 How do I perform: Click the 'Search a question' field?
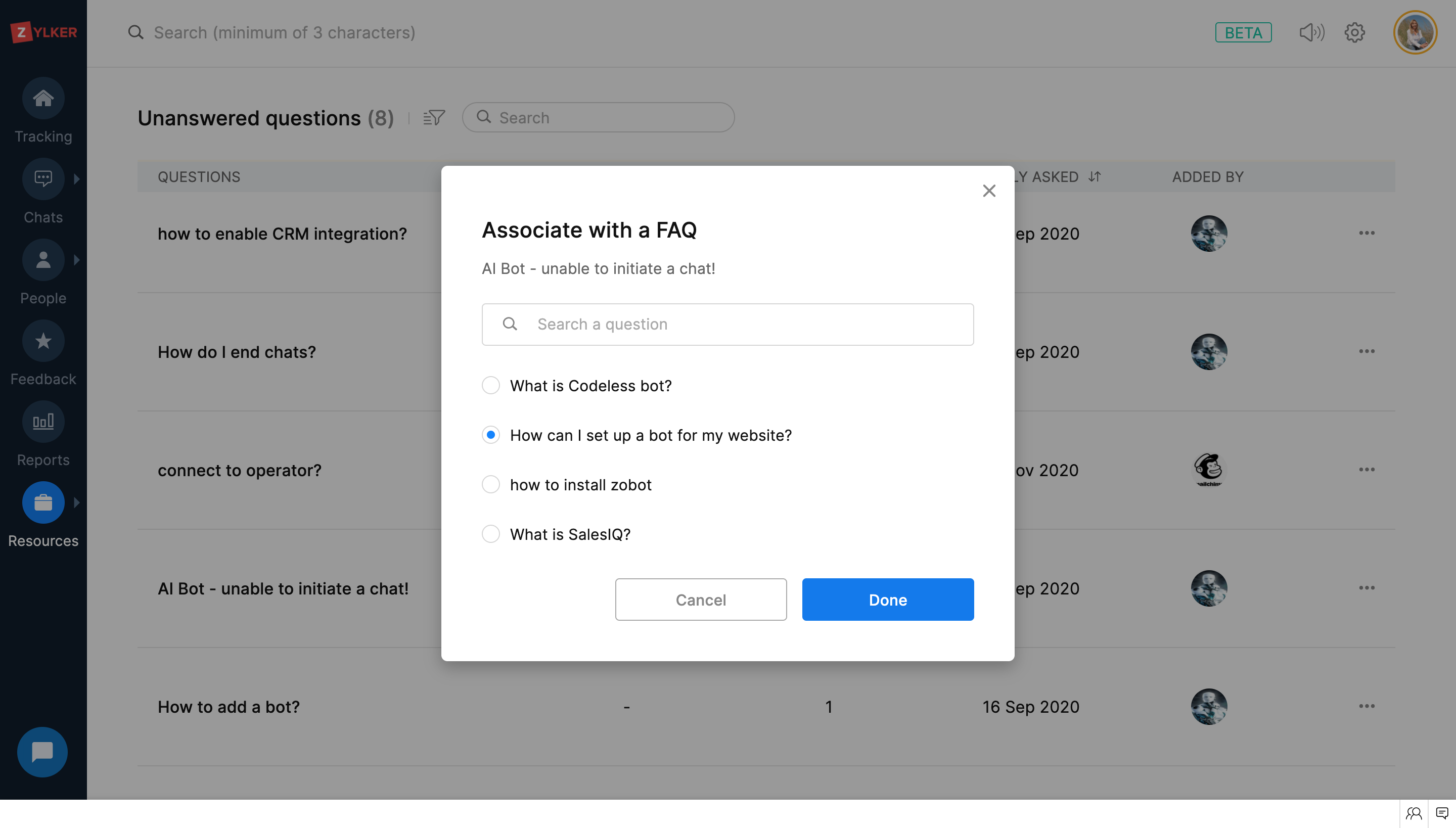[739, 324]
